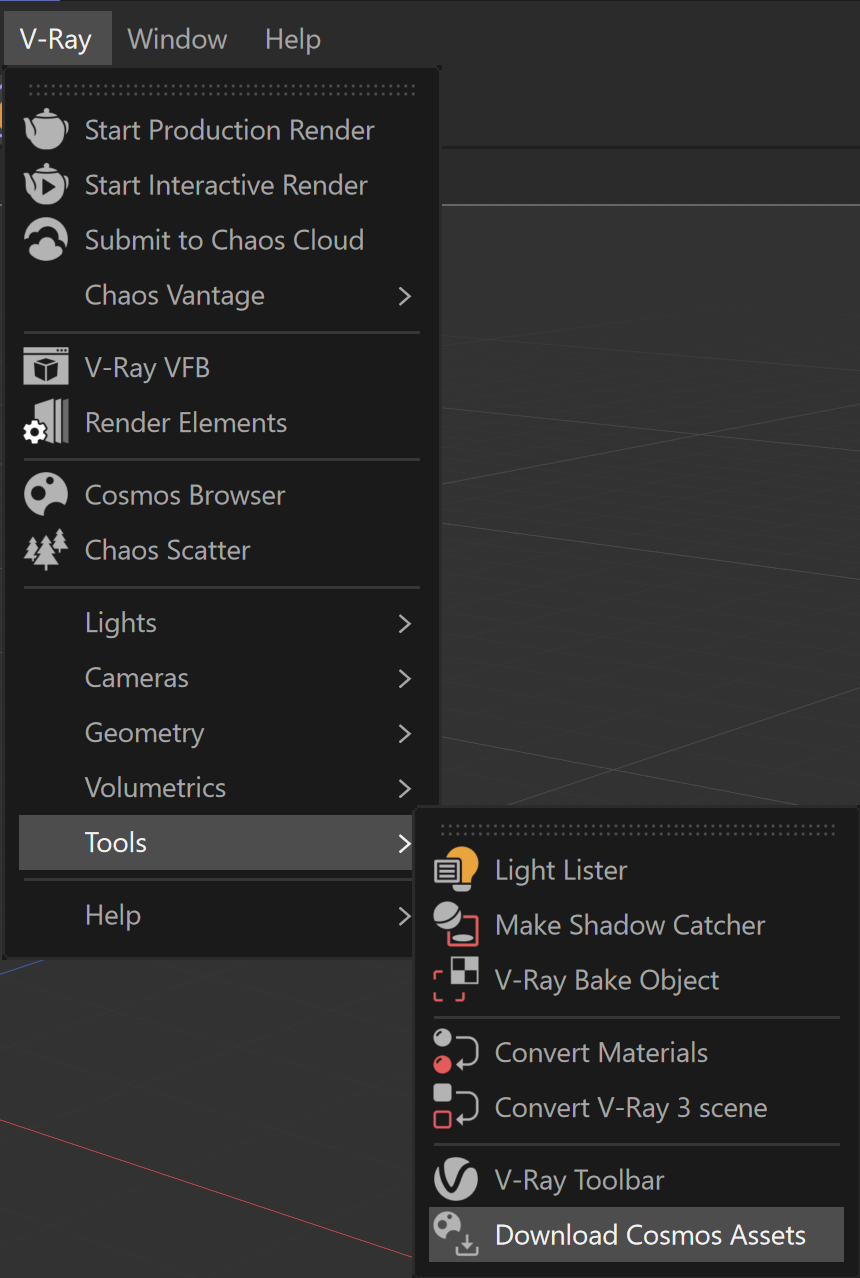860x1278 pixels.
Task: Click the Start Production Render teapot icon
Action: [x=46, y=130]
